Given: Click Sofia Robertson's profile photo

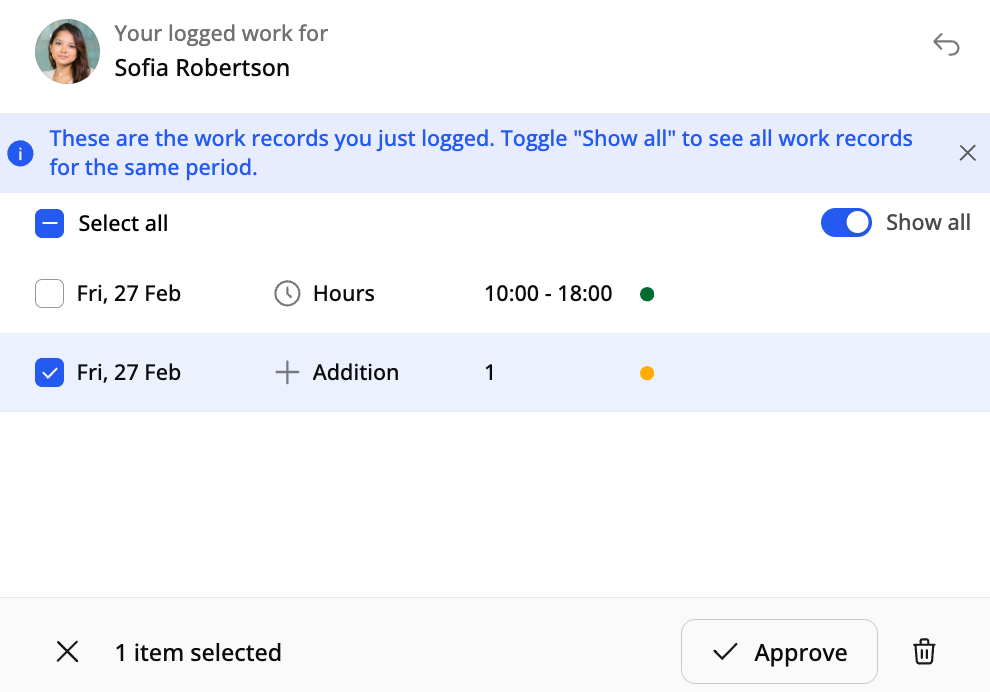Looking at the screenshot, I should 67,51.
